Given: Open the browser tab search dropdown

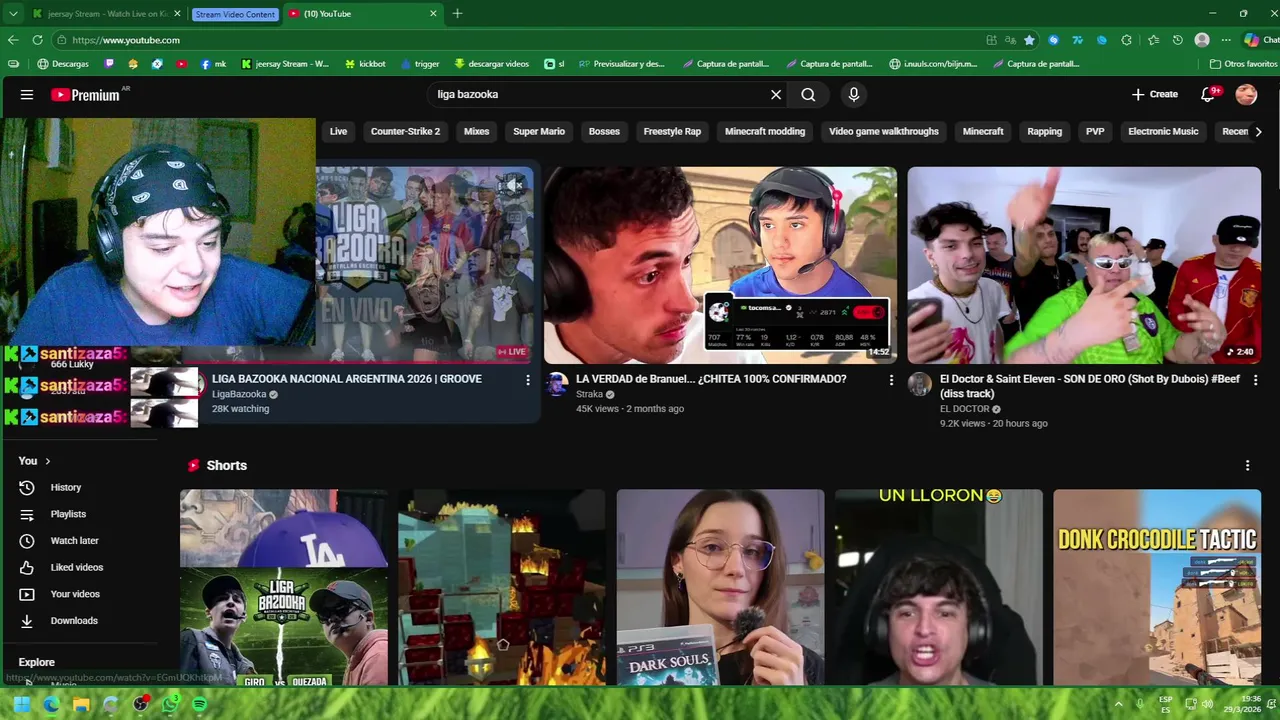Looking at the screenshot, I should point(13,13).
